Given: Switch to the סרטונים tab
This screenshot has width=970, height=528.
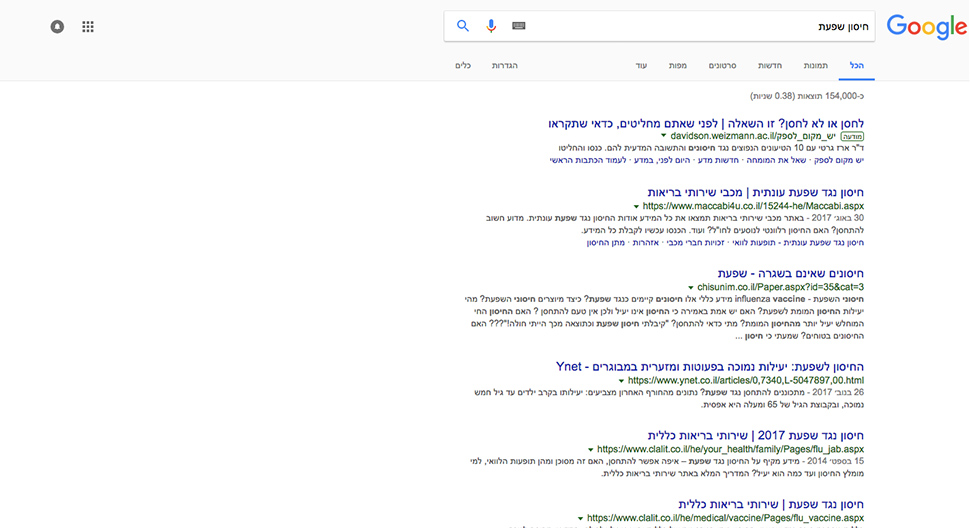Looking at the screenshot, I should [x=723, y=66].
